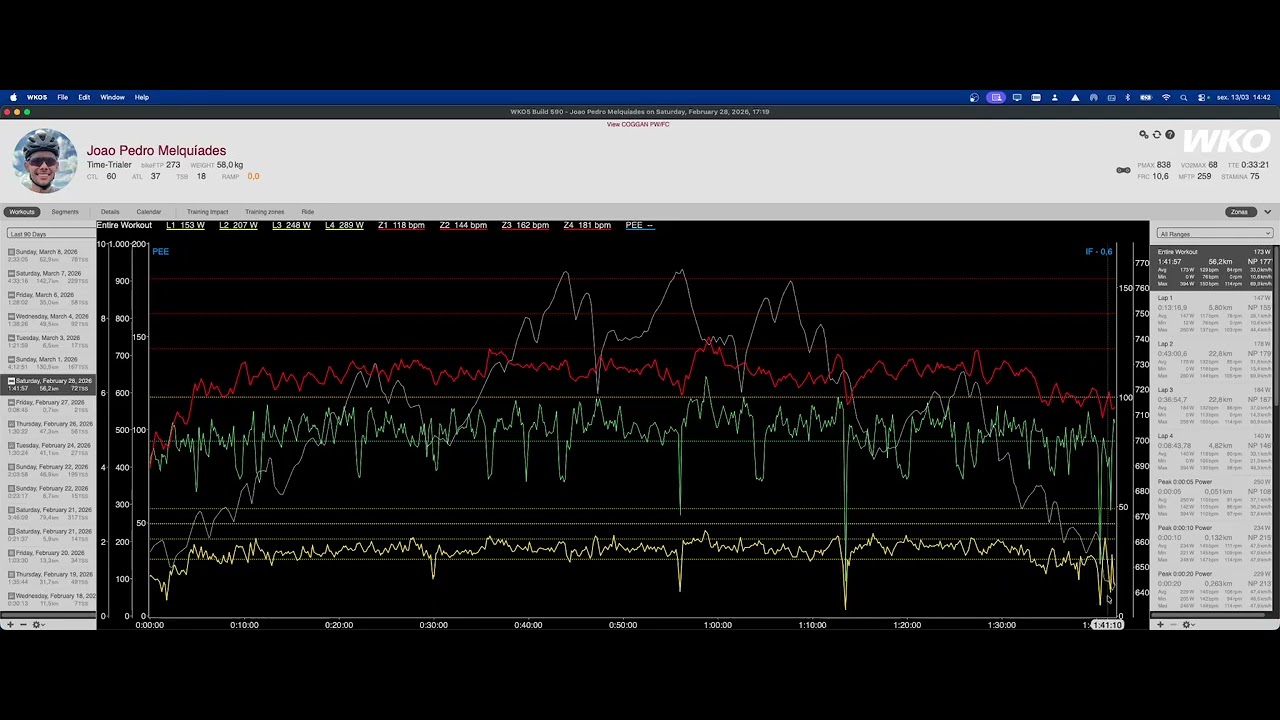Open the WKO settings gears icon

pos(1144,135)
